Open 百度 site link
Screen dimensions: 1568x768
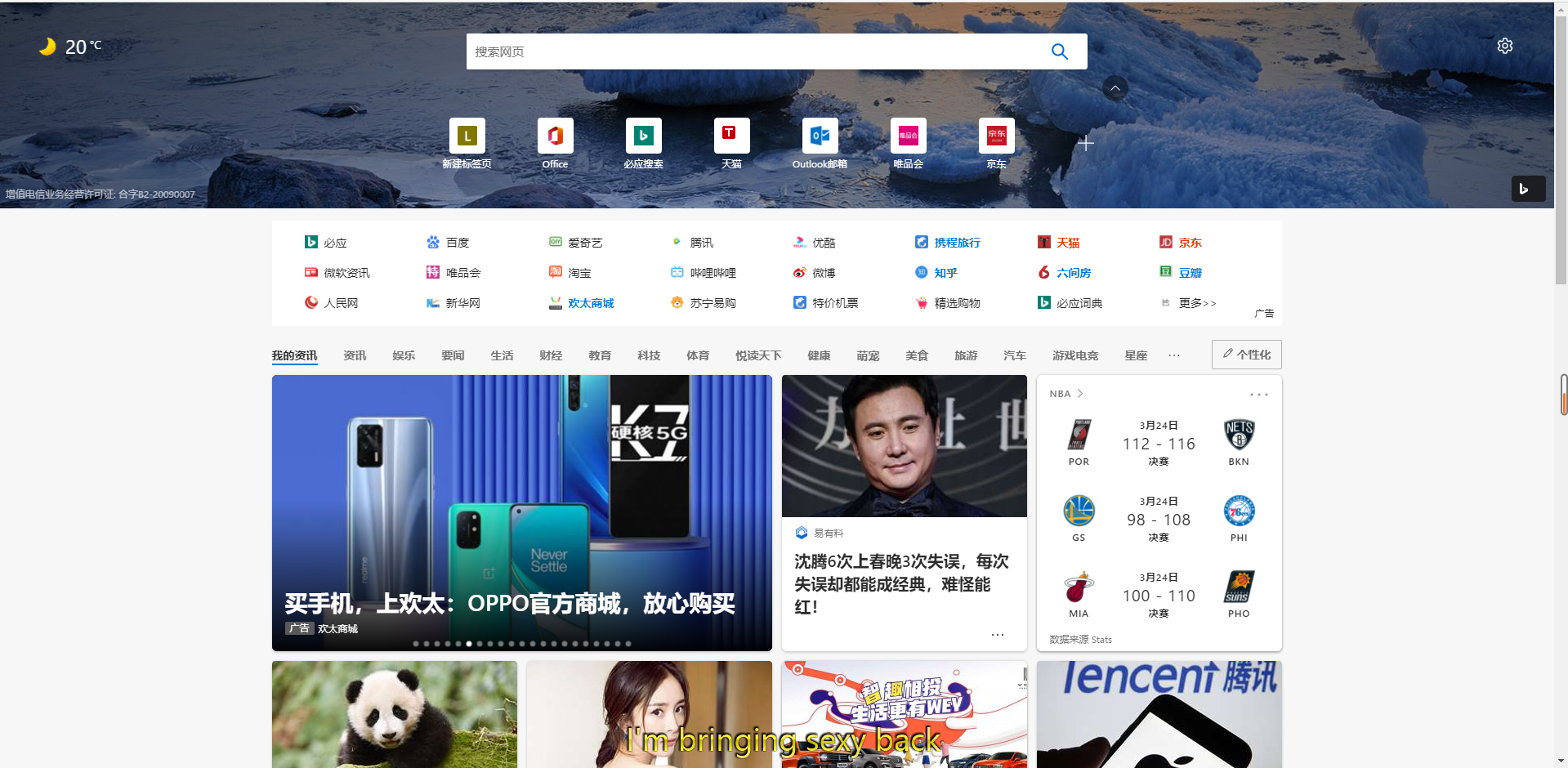(448, 243)
